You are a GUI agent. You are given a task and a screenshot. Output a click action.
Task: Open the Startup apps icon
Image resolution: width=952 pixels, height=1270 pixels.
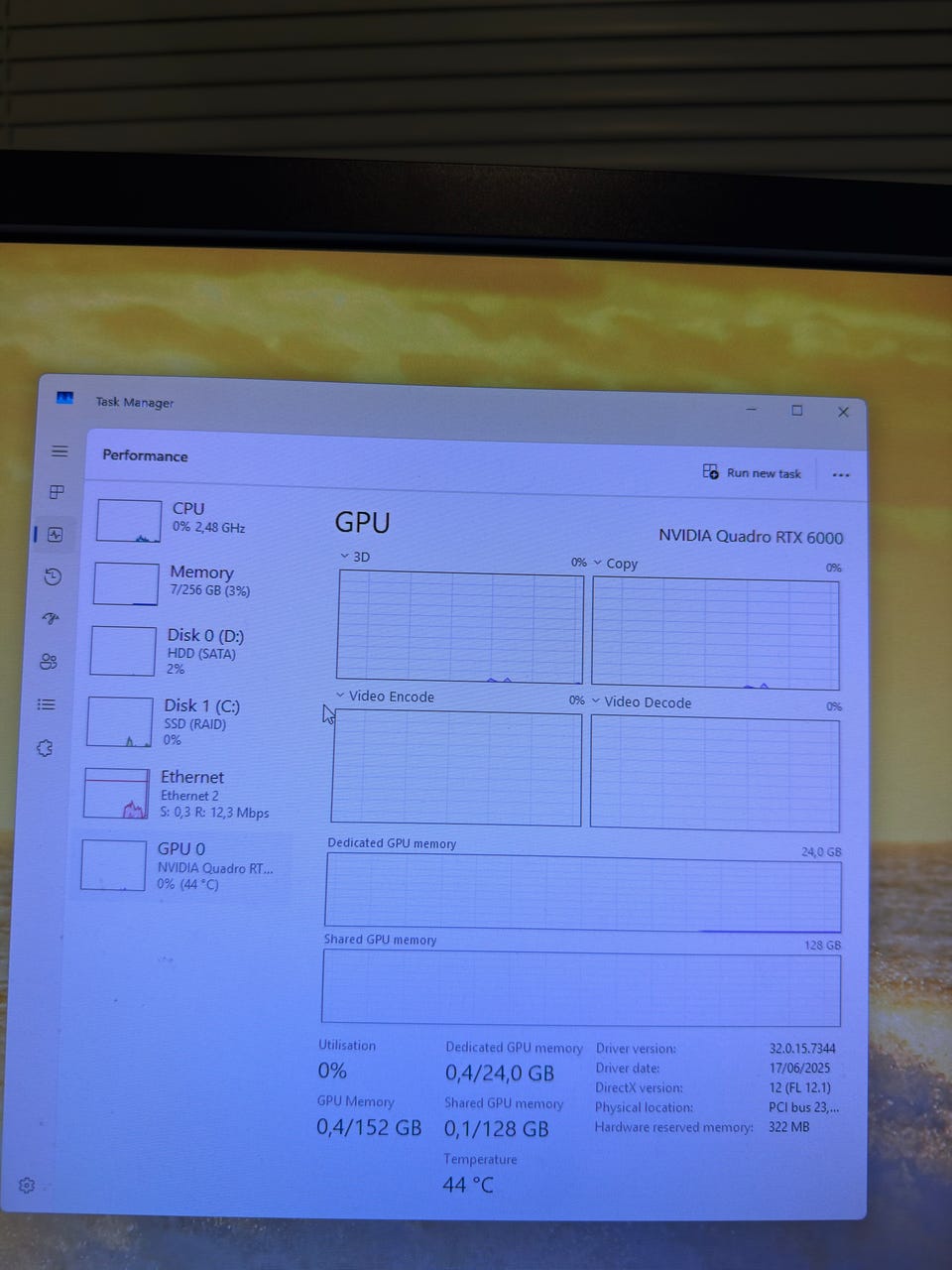(x=52, y=618)
